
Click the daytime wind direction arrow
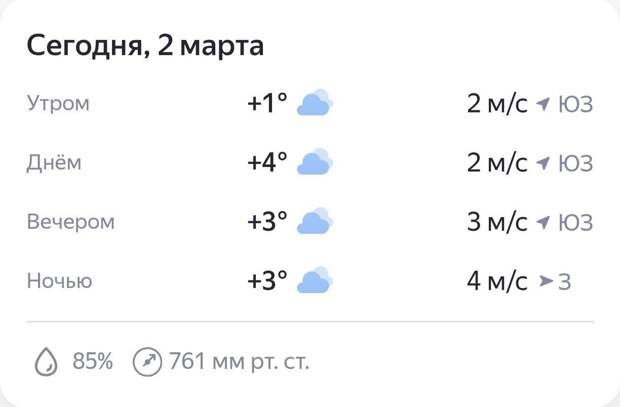pyautogui.click(x=544, y=163)
